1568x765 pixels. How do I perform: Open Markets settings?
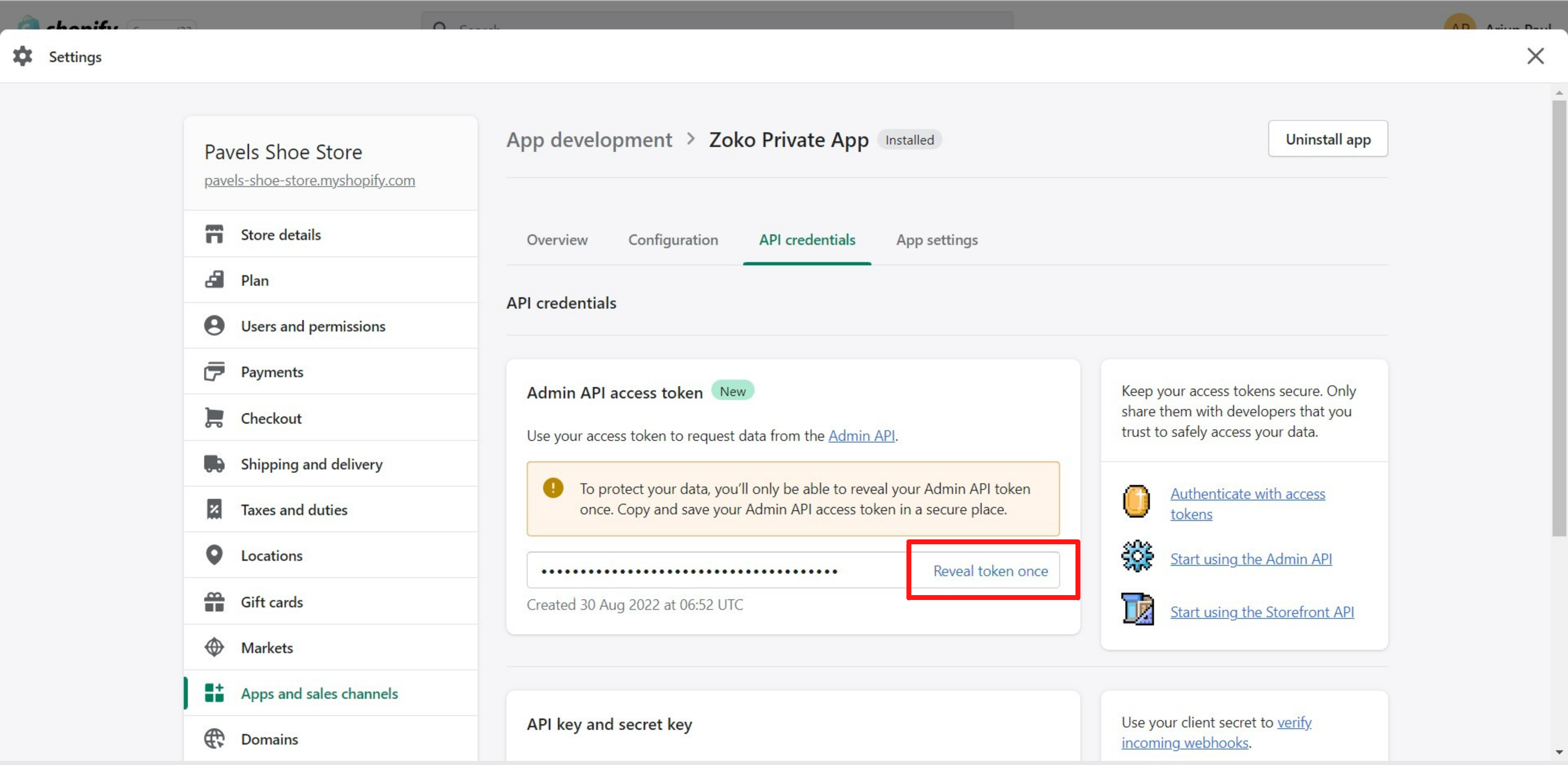[330, 647]
